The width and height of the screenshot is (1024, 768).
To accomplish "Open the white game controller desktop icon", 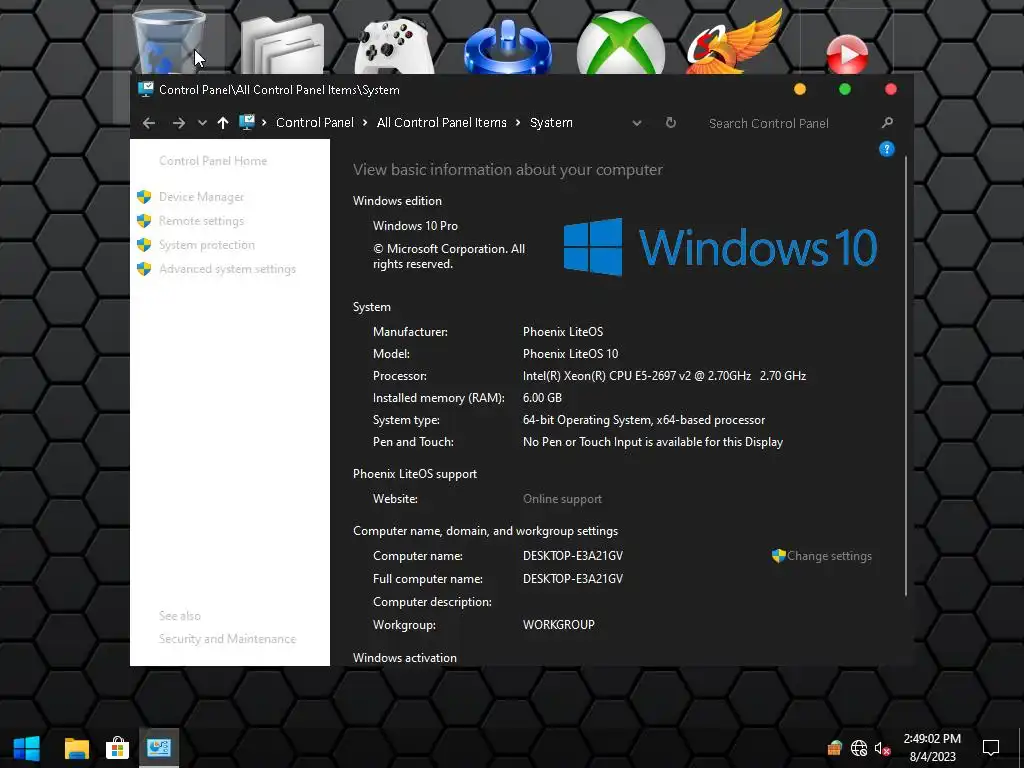I will (x=394, y=46).
